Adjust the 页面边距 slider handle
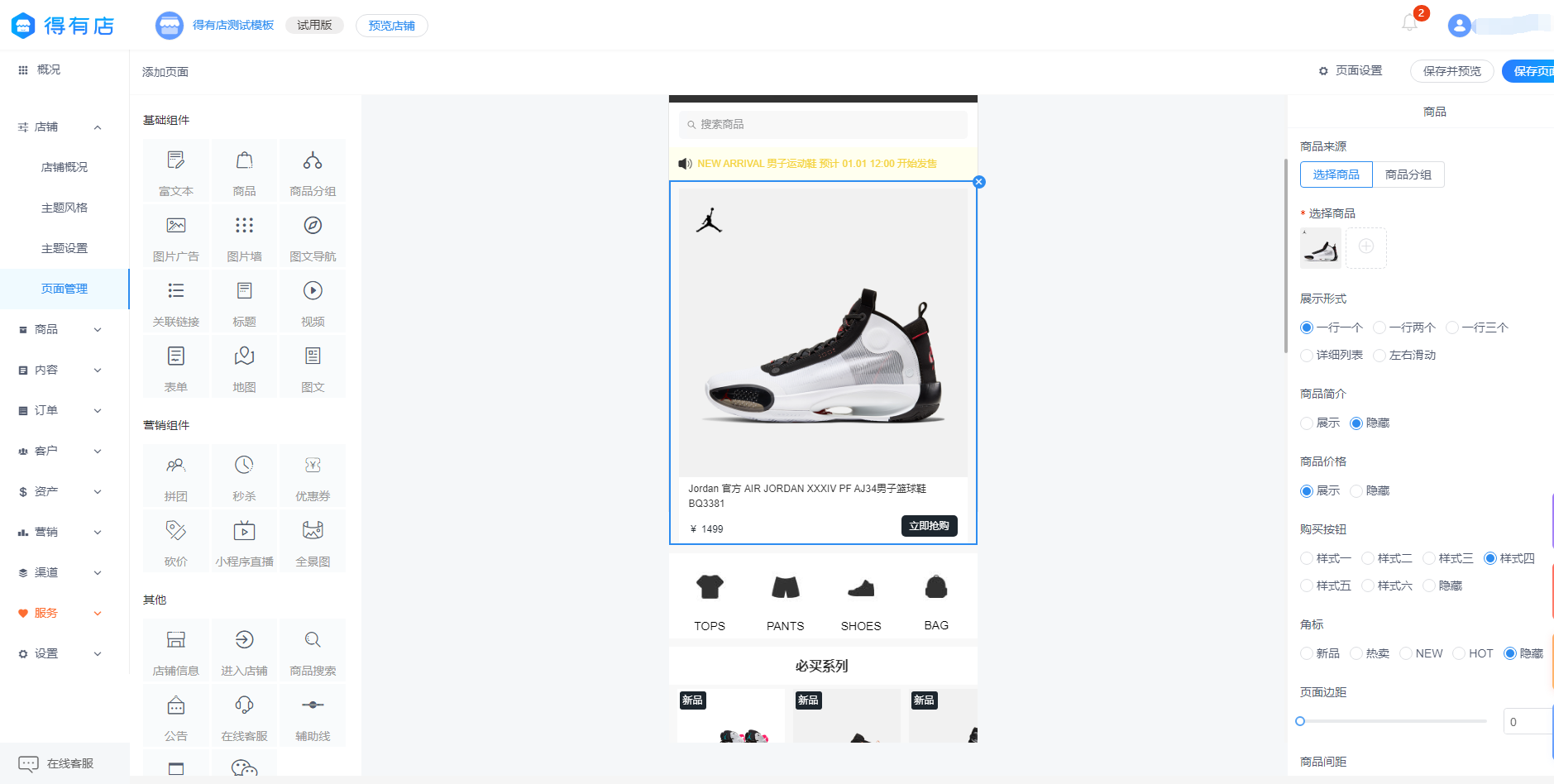The image size is (1554, 784). 1300,721
